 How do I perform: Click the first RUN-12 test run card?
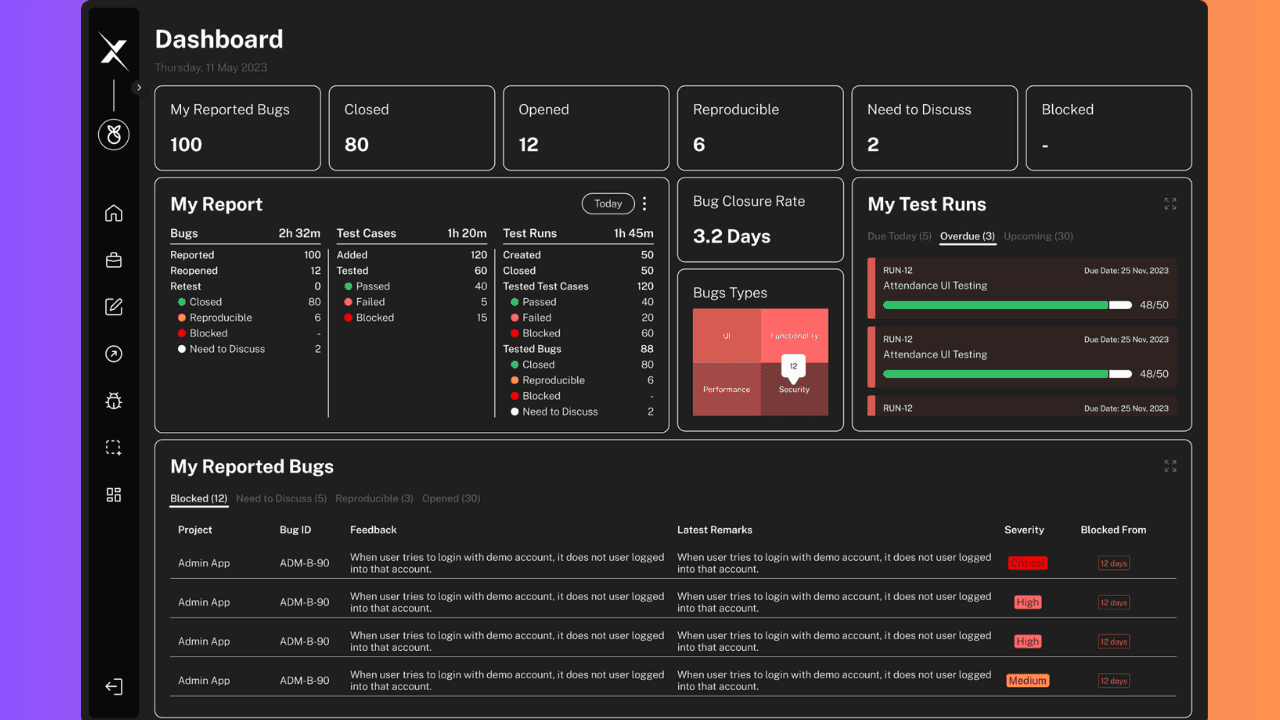tap(1022, 288)
